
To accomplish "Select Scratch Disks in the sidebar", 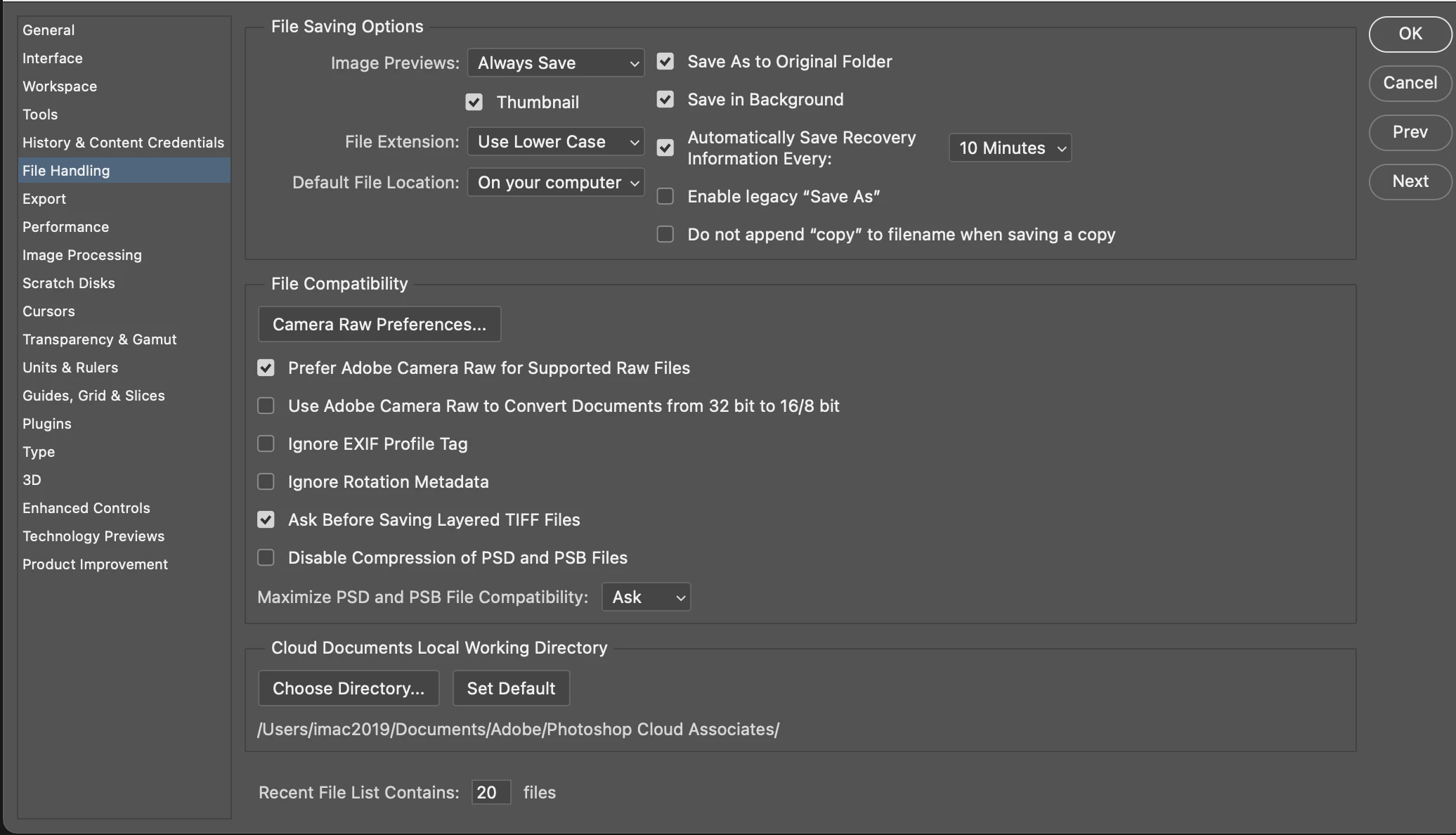I will click(x=69, y=283).
